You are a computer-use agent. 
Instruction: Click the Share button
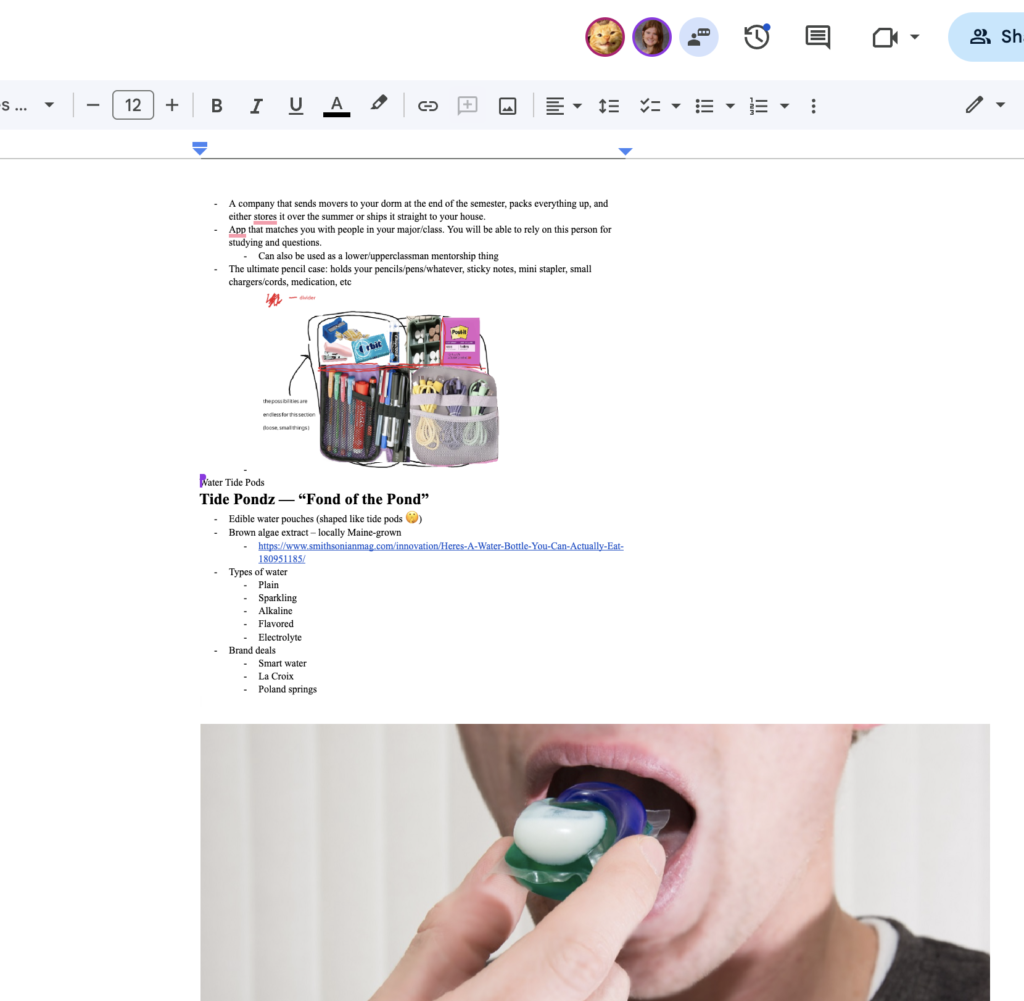tap(988, 38)
